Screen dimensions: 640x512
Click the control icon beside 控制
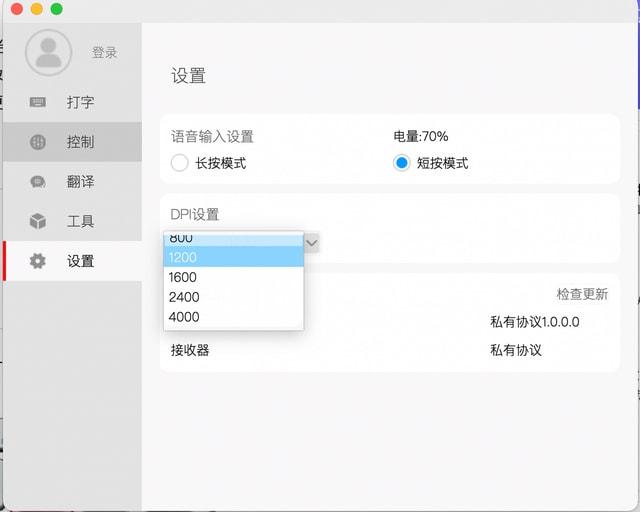[38, 142]
